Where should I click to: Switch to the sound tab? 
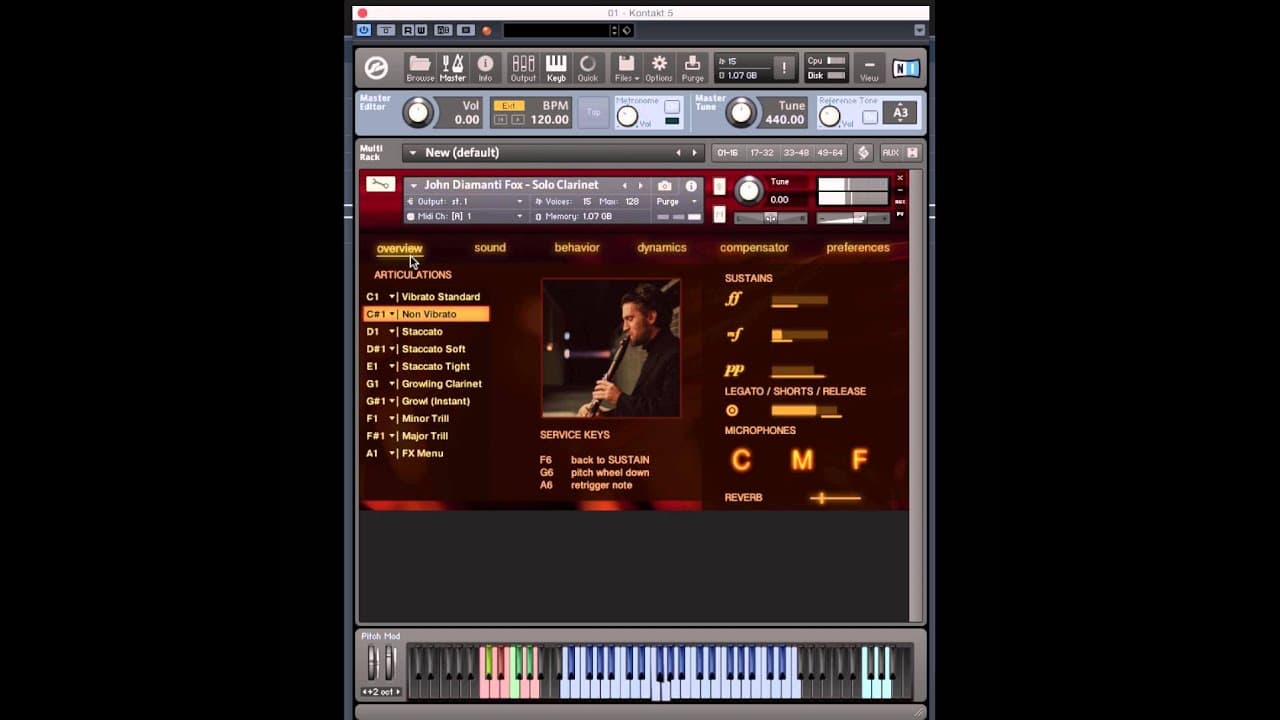pos(490,248)
